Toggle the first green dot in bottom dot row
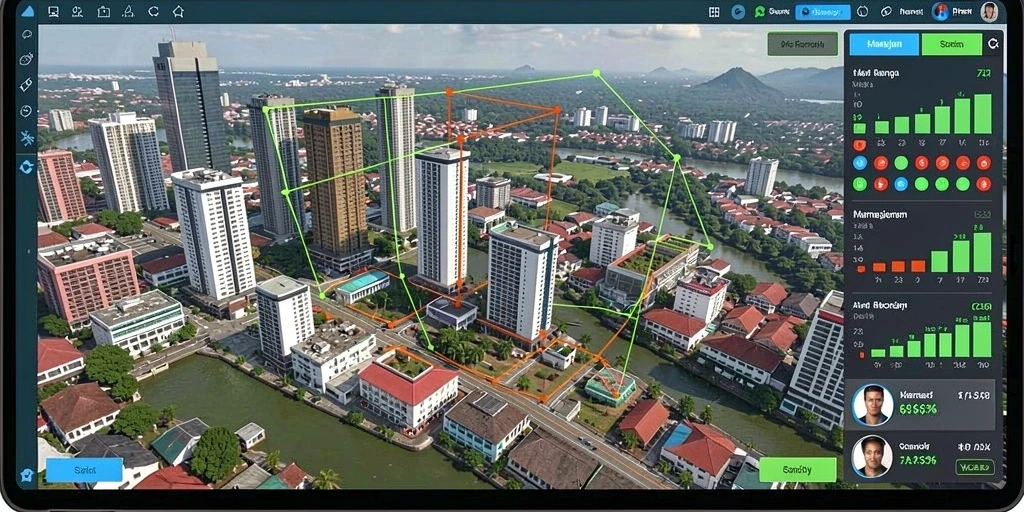Screen dimensions: 1024x512 pos(859,184)
